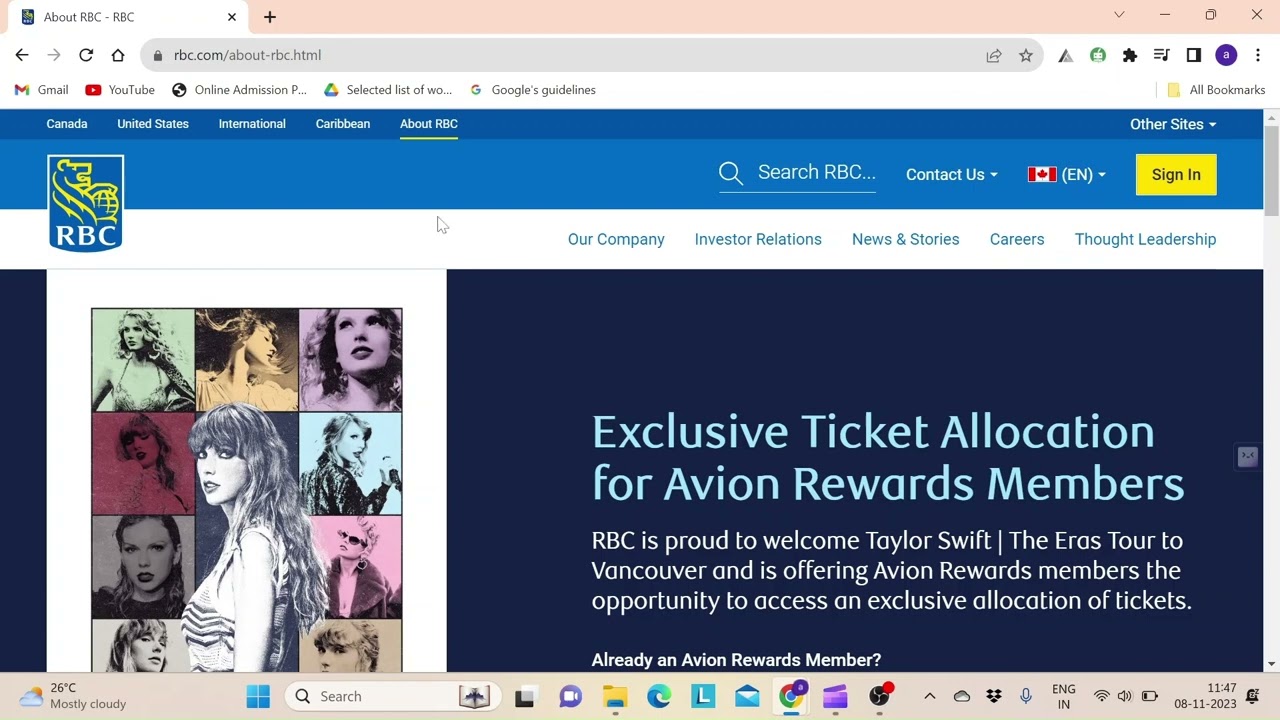Select the International region tab
The image size is (1280, 720).
[x=252, y=124]
